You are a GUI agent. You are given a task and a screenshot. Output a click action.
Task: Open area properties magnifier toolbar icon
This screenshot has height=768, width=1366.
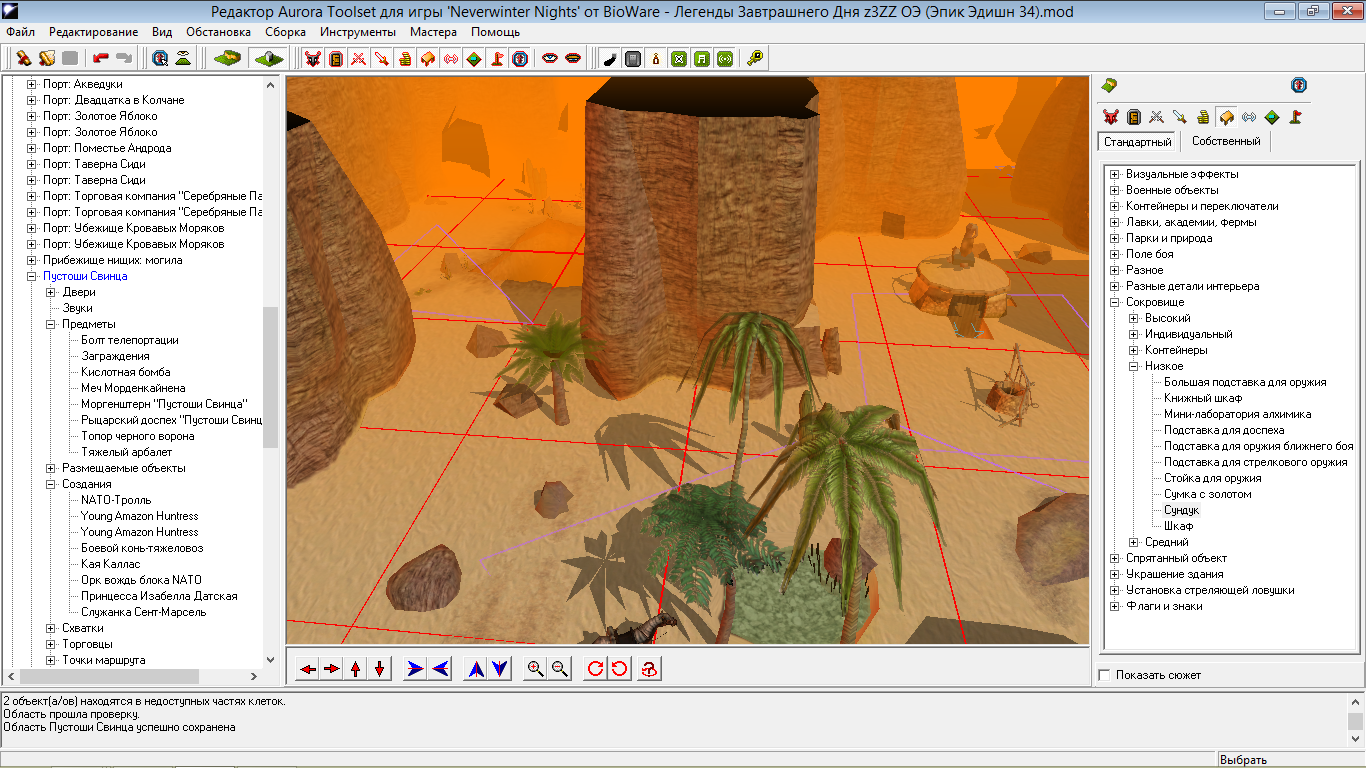pyautogui.click(x=160, y=58)
